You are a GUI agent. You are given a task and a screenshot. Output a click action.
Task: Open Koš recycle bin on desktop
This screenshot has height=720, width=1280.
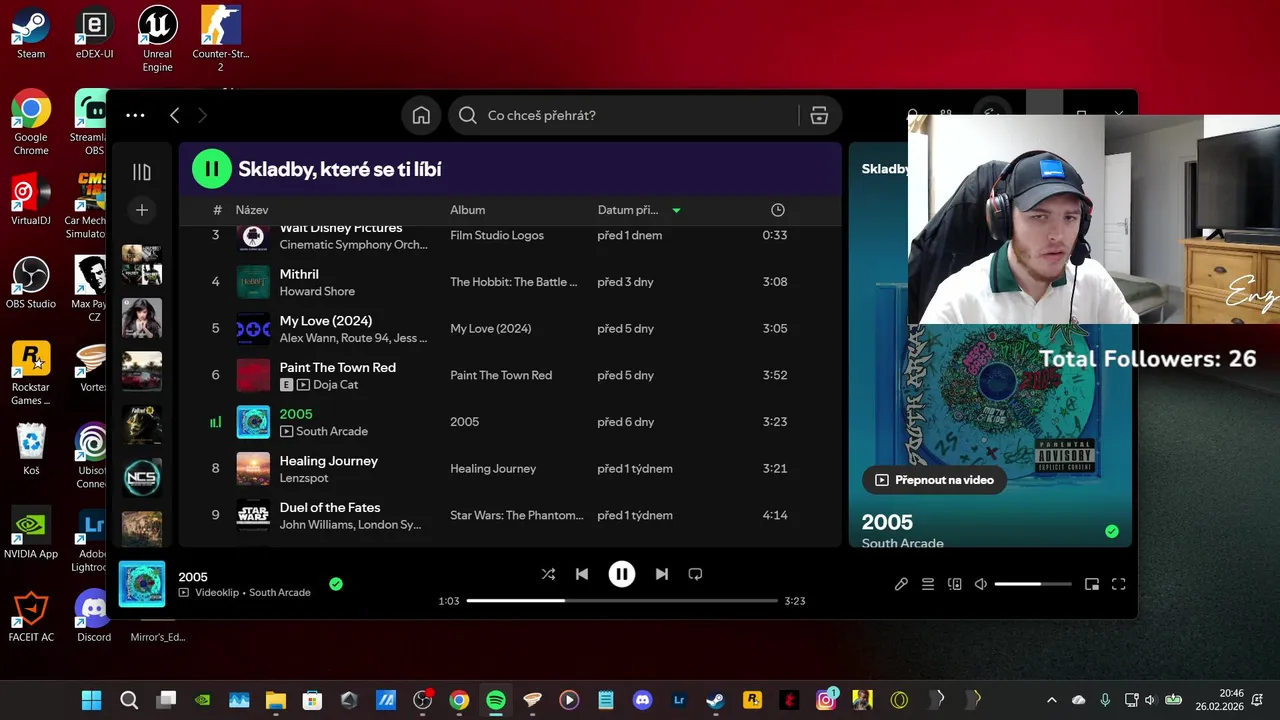point(31,449)
